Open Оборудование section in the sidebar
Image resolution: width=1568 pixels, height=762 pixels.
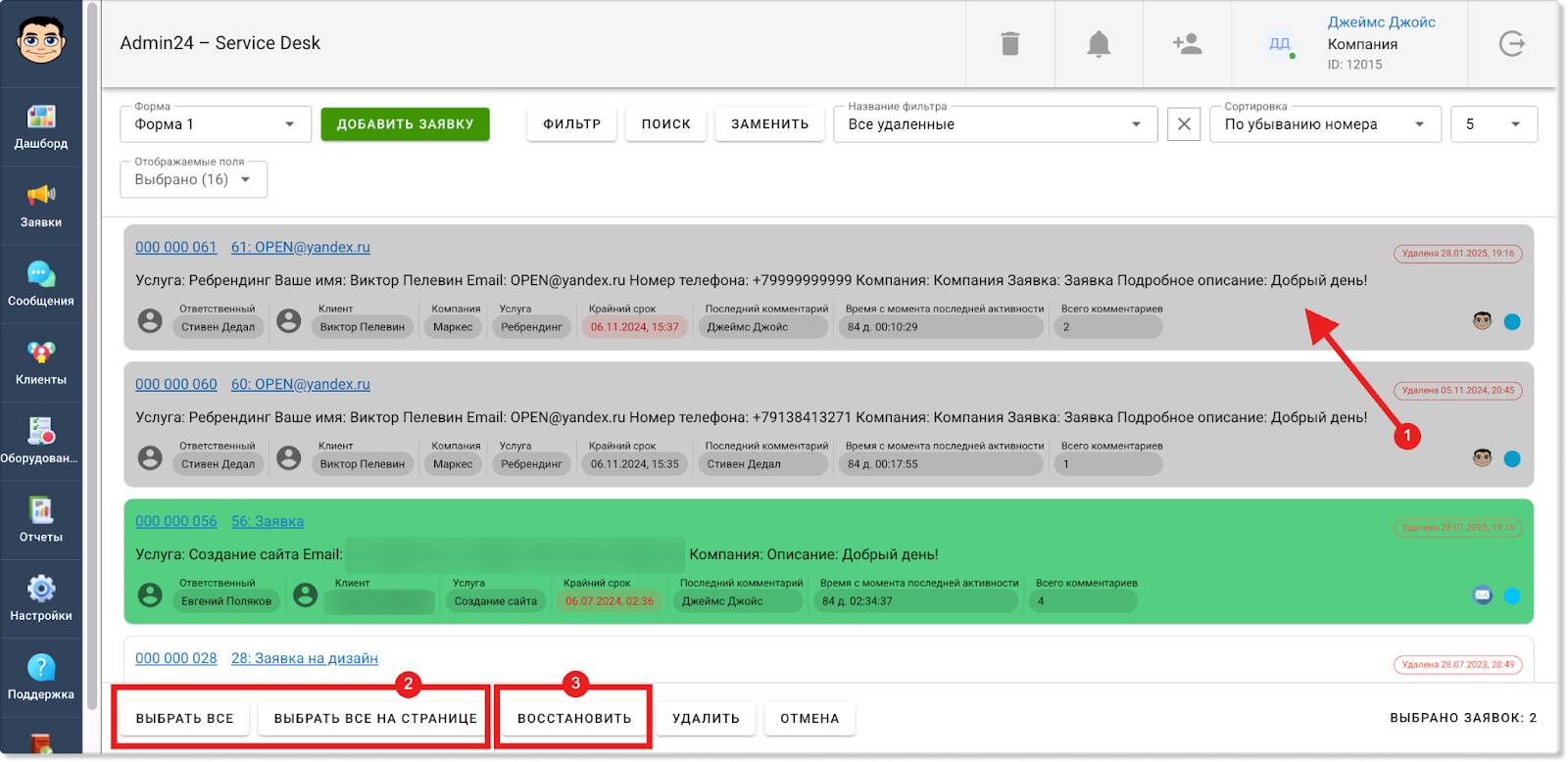point(41,442)
